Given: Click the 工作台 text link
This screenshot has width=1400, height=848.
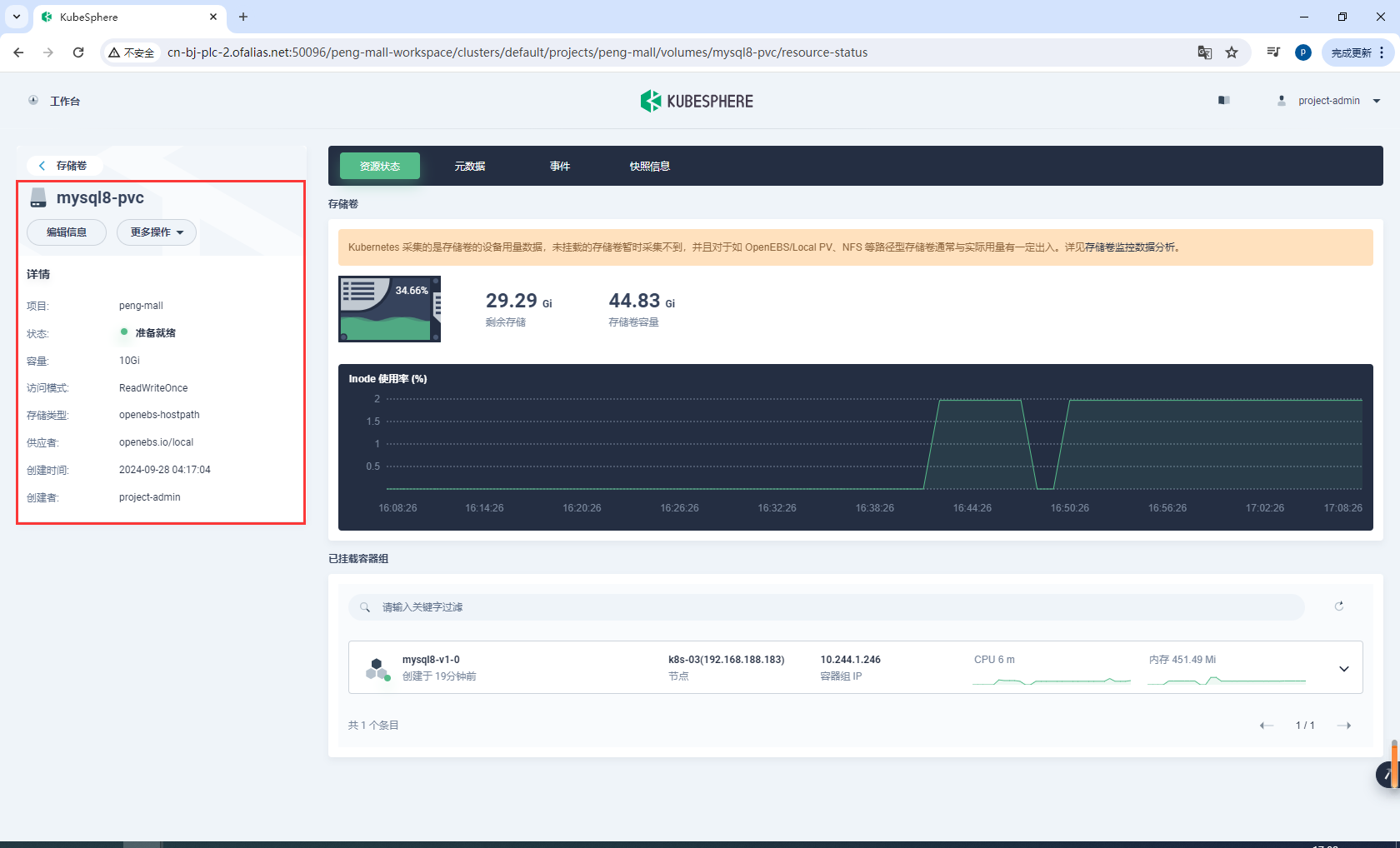Looking at the screenshot, I should tap(65, 101).
